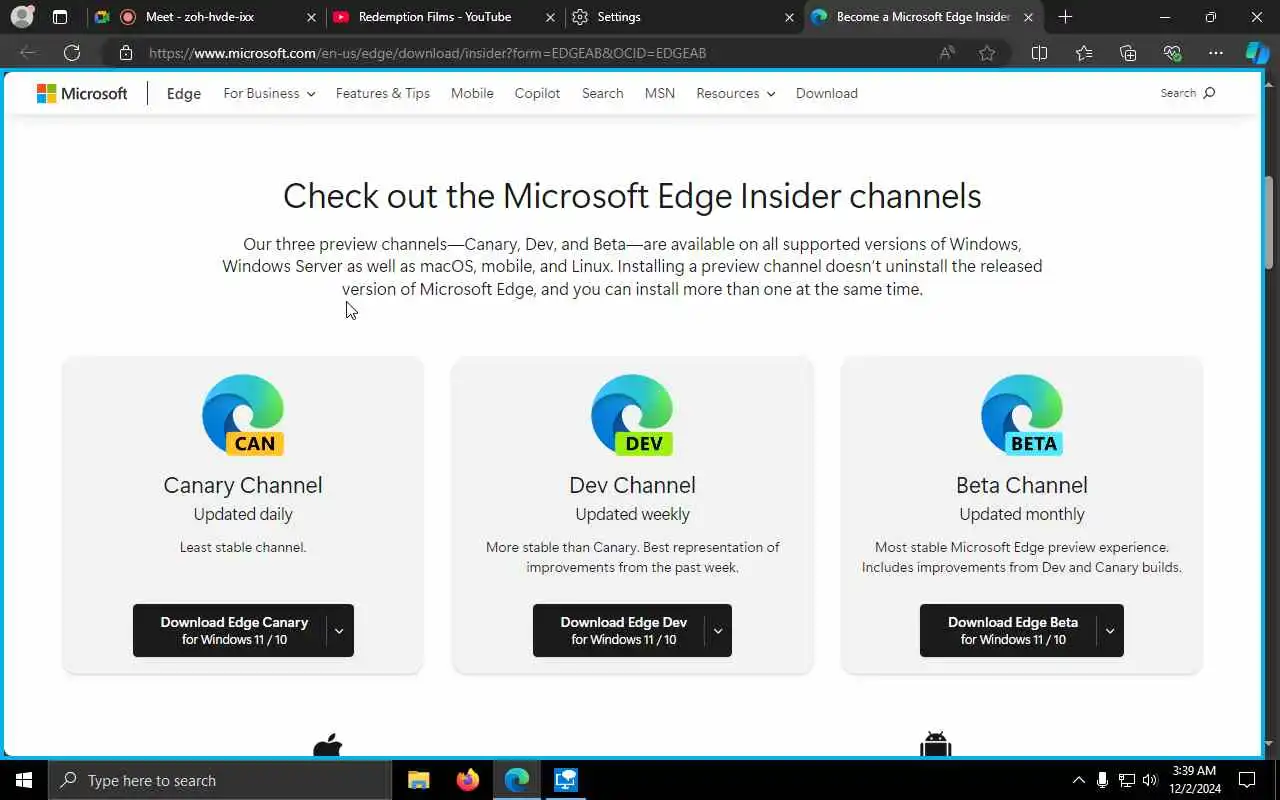Screen dimensions: 1280x800
Task: Click the address bar URL
Action: click(x=428, y=53)
